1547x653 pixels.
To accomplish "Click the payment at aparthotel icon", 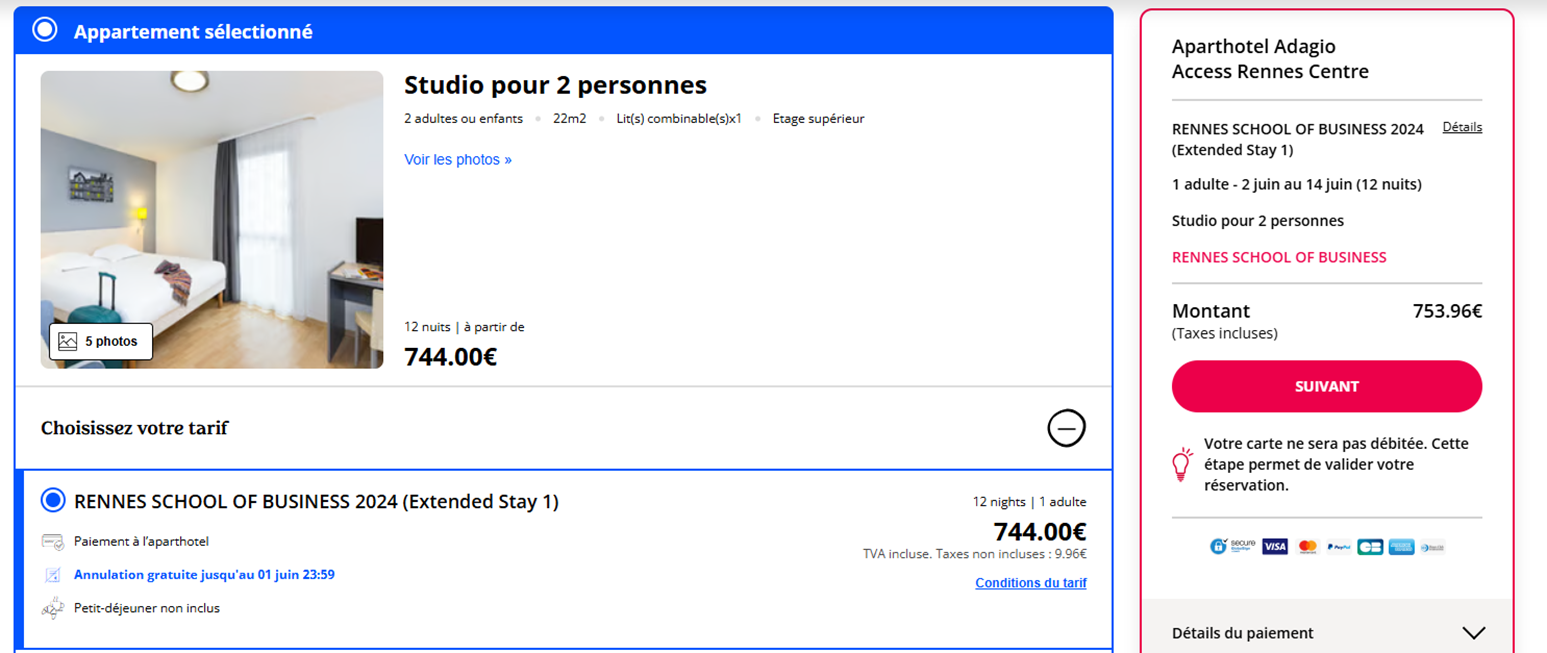I will coord(53,541).
